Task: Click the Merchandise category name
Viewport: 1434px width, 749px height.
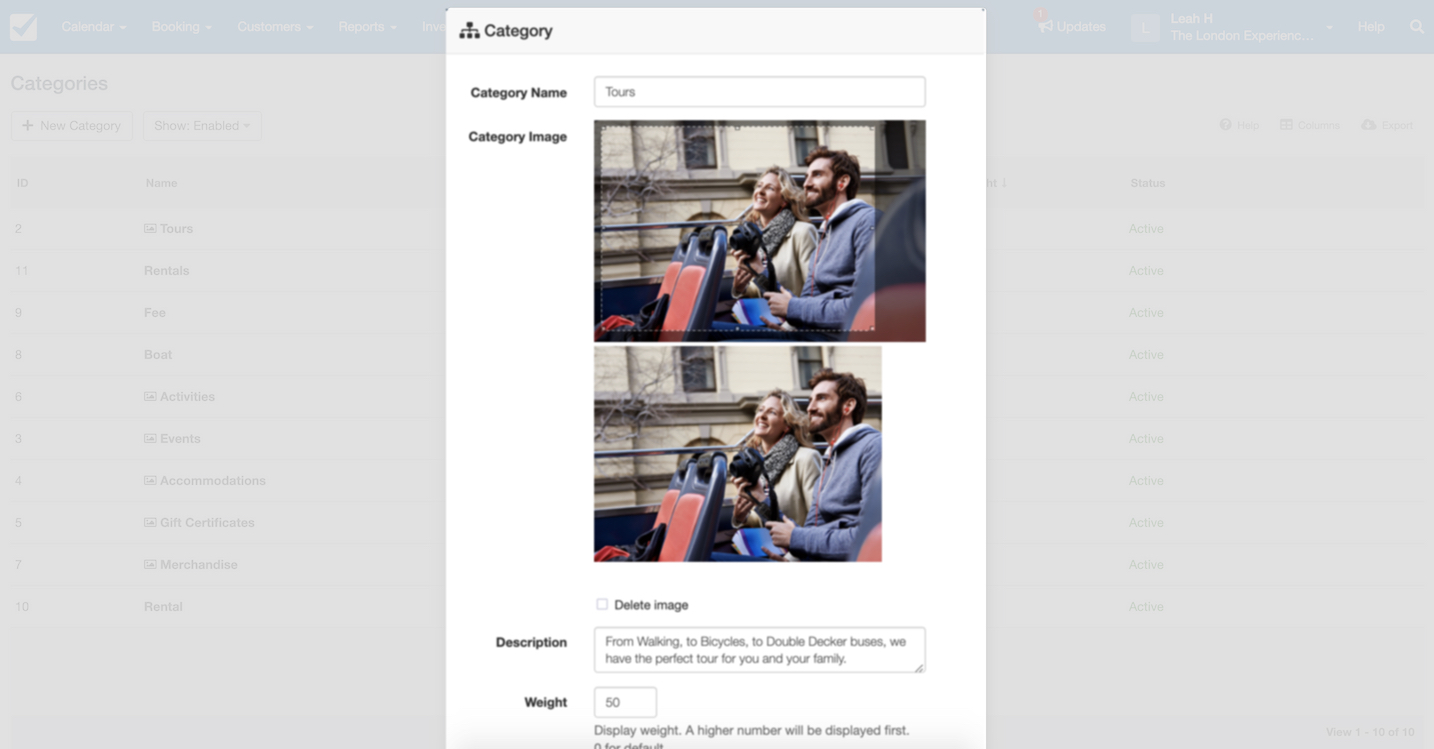Action: tap(199, 565)
